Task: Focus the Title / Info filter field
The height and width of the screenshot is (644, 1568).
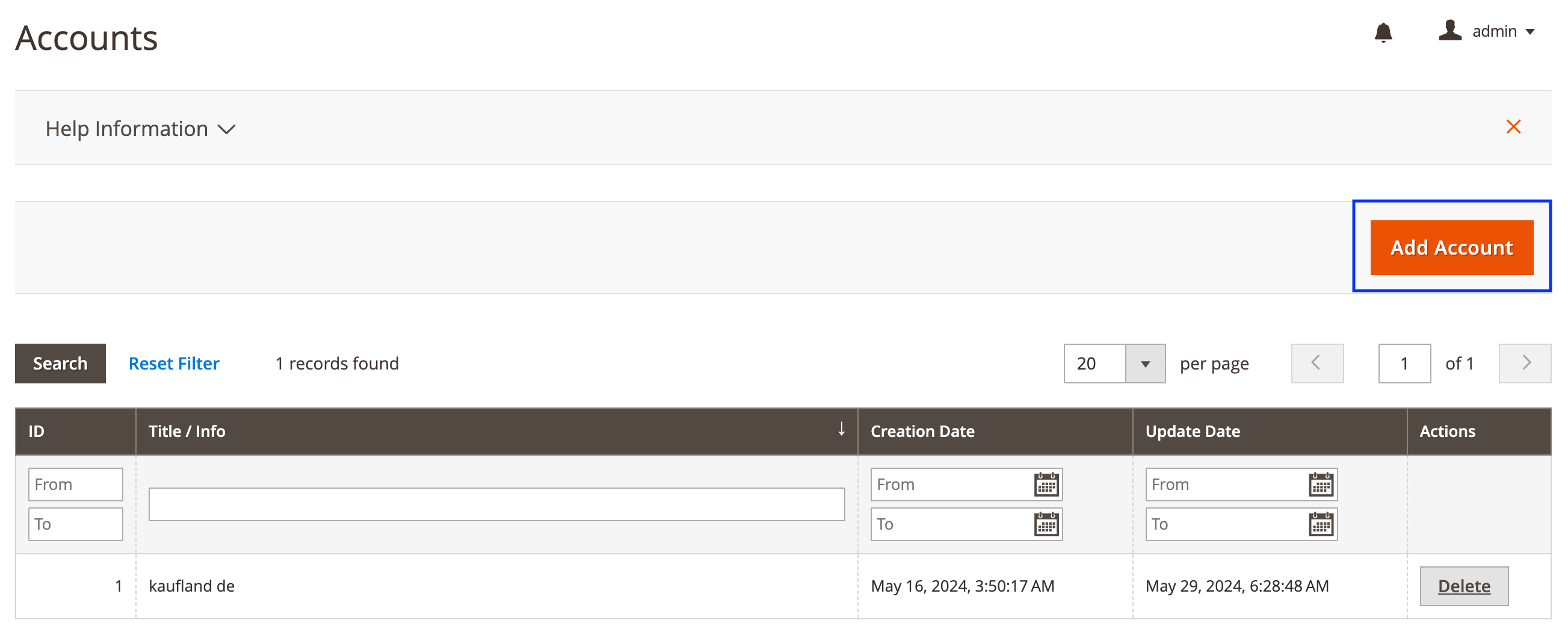Action: coord(496,504)
